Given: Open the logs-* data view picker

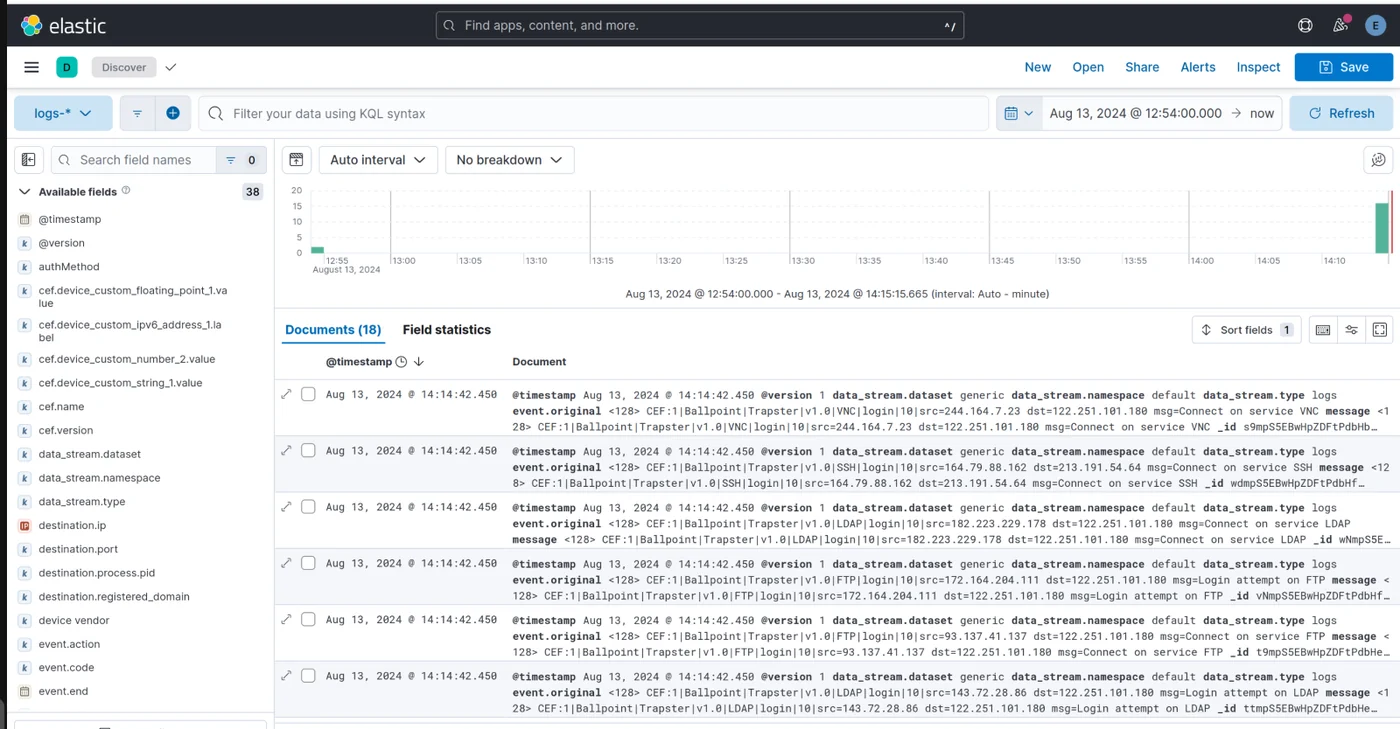Looking at the screenshot, I should click(x=62, y=112).
